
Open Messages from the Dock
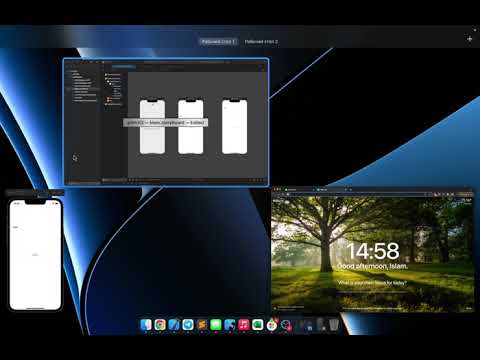[216, 324]
